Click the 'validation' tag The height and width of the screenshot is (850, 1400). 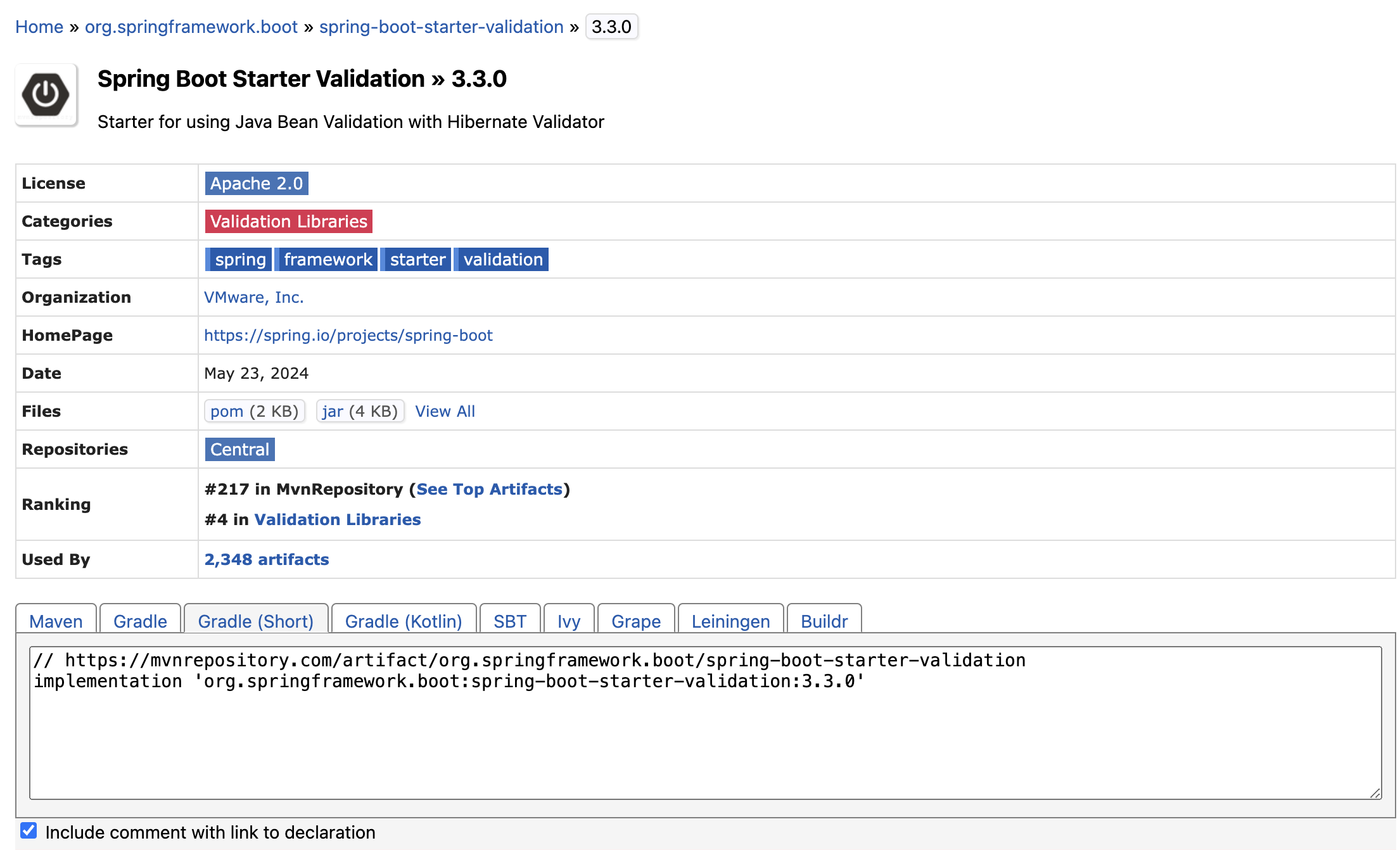coord(502,259)
